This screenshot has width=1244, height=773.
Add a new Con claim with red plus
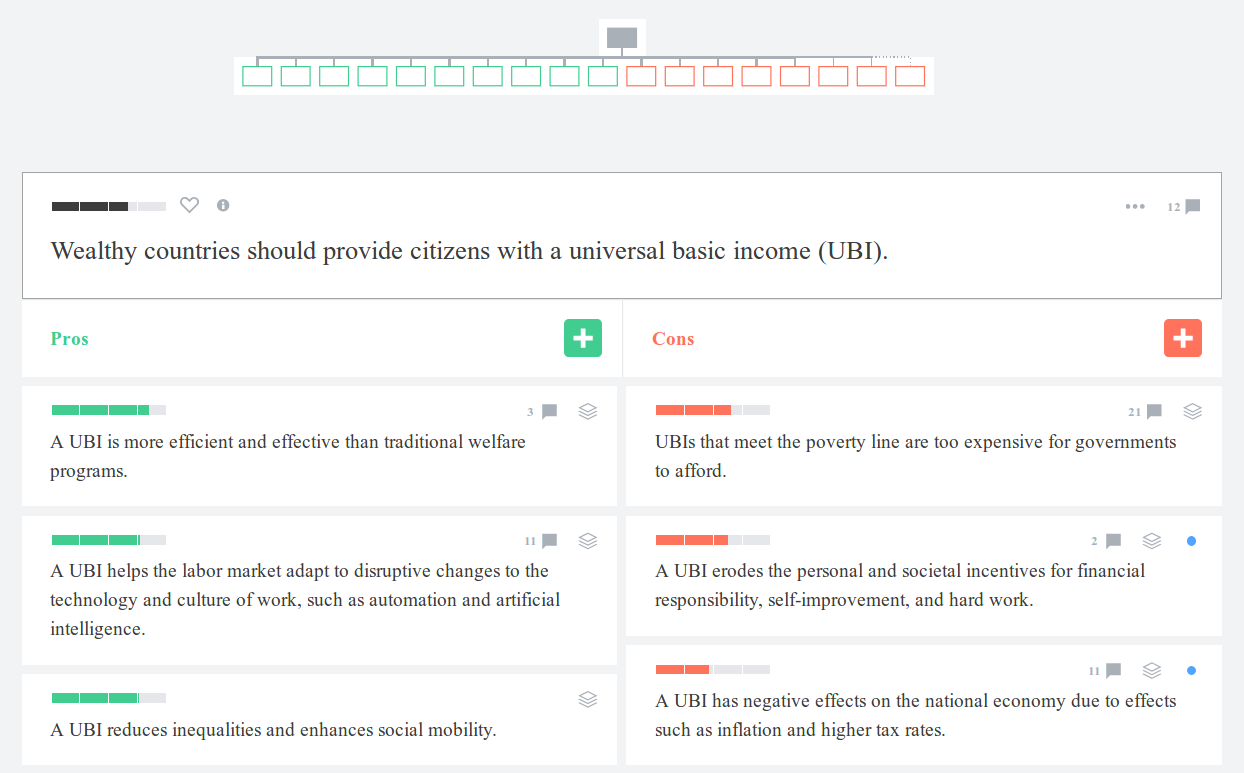(1183, 338)
